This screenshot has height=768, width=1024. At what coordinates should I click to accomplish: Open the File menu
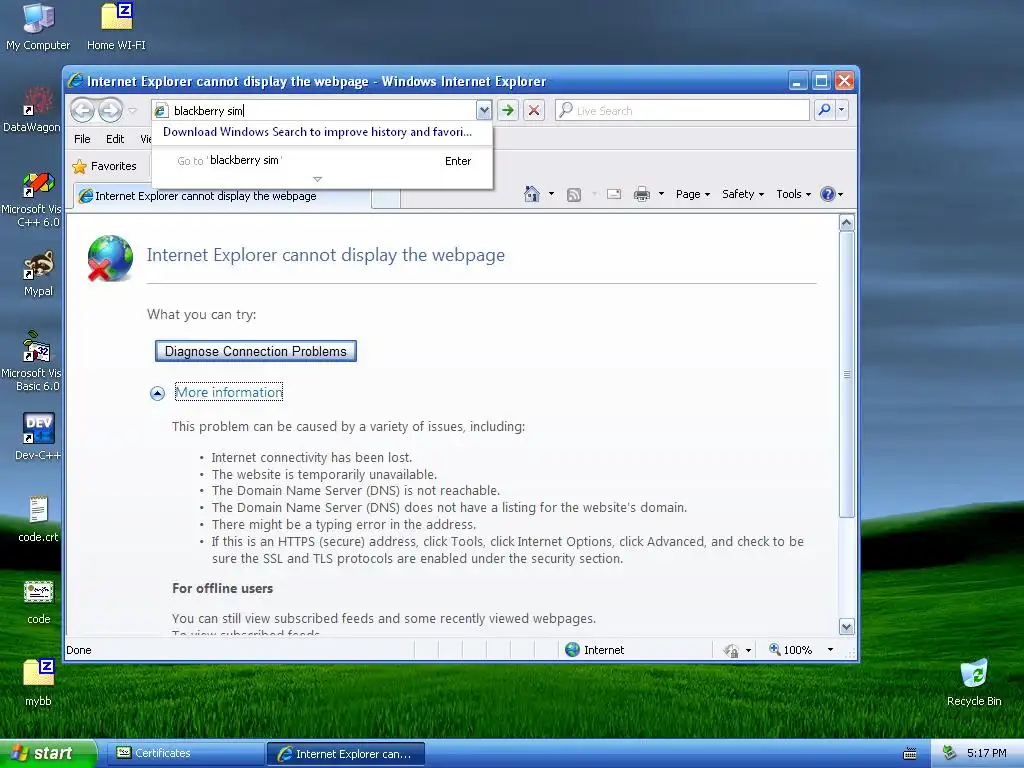coord(82,139)
